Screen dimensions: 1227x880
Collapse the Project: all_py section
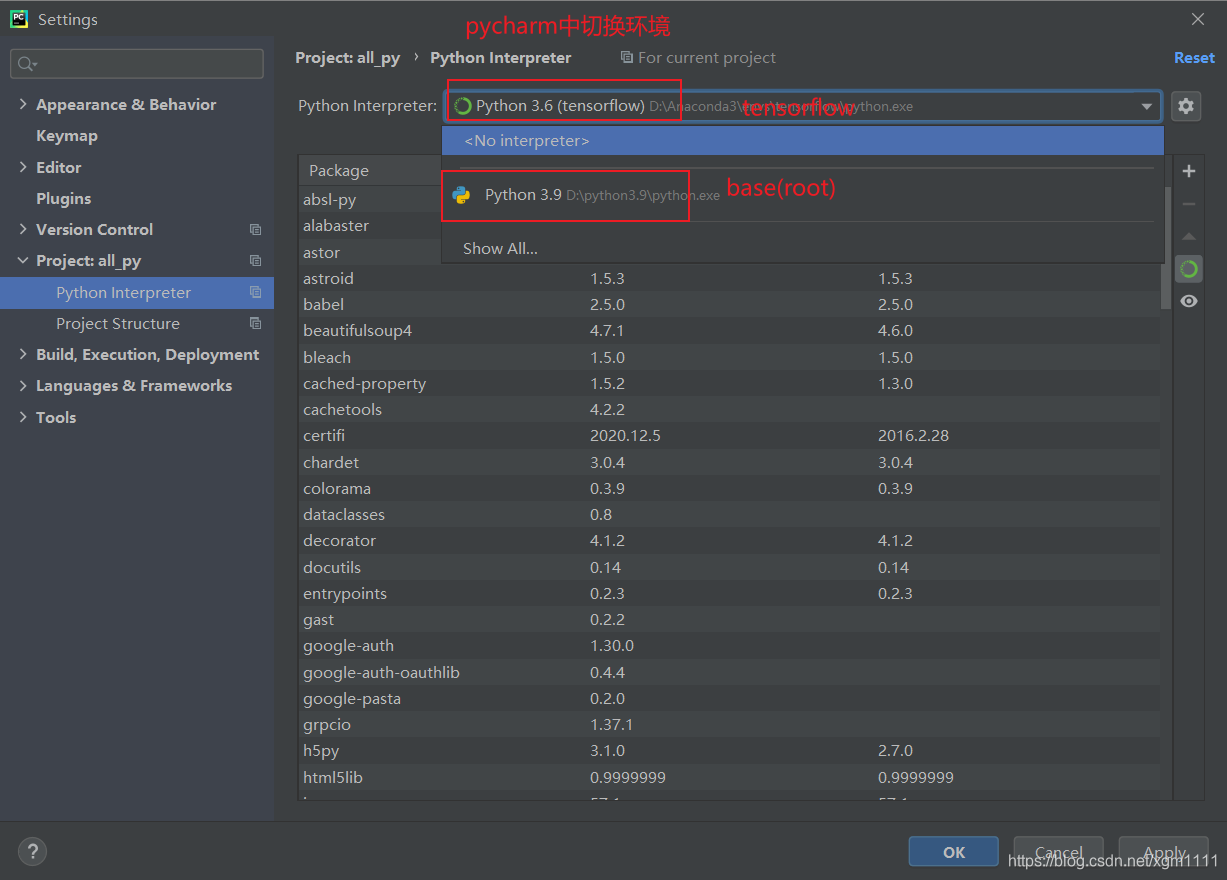(23, 261)
